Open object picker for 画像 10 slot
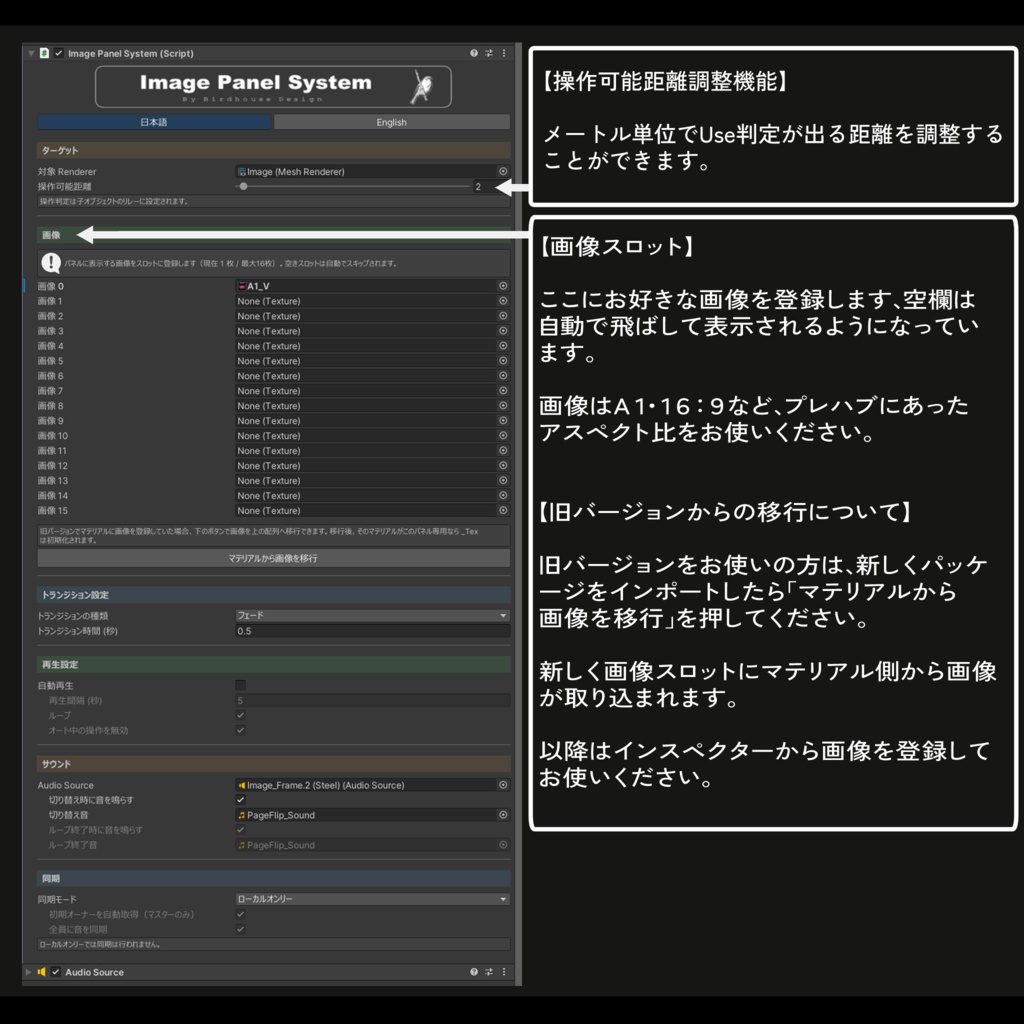This screenshot has width=1024, height=1024. 503,436
